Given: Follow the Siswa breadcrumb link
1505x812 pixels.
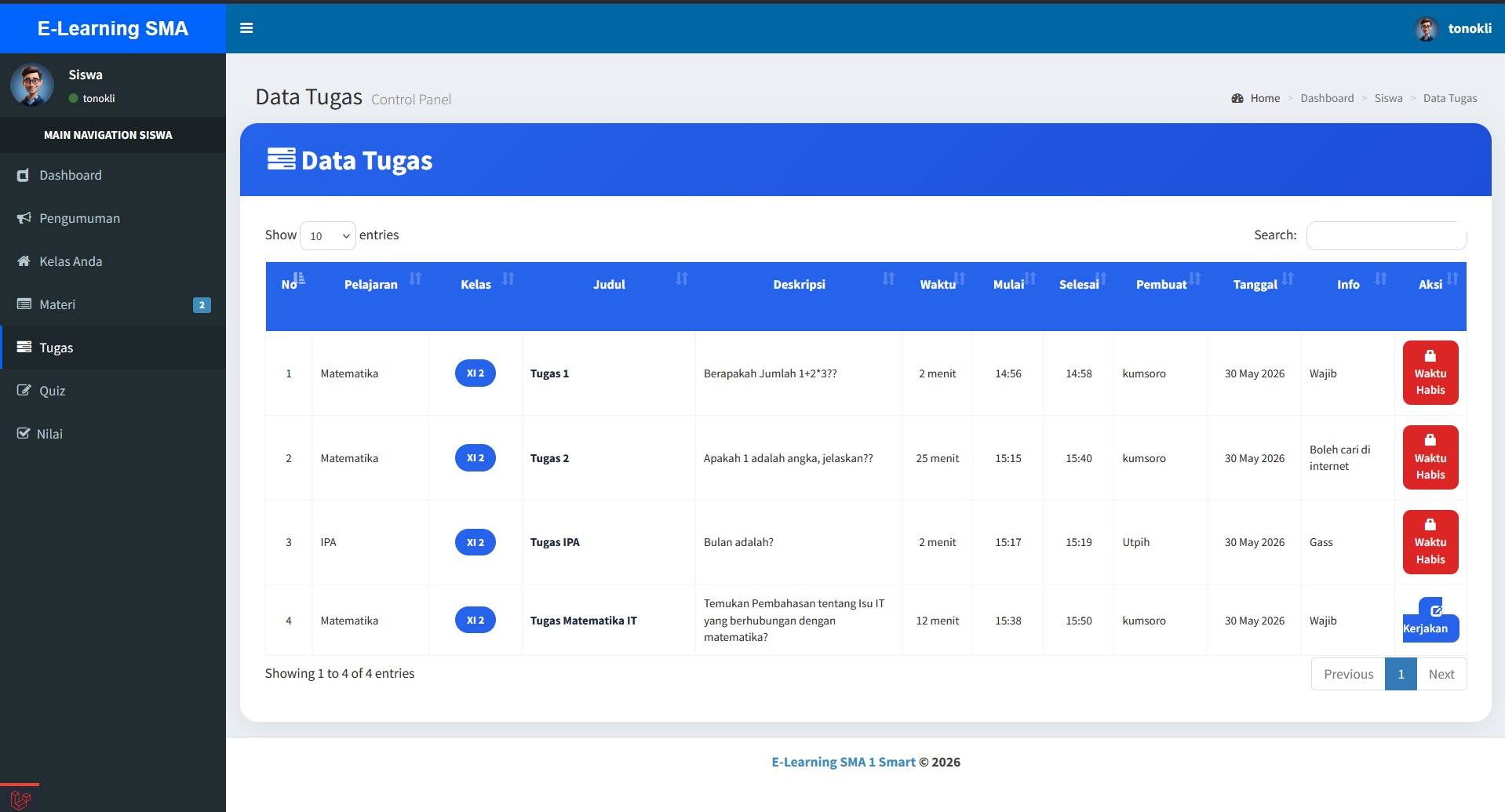Looking at the screenshot, I should pos(1388,98).
